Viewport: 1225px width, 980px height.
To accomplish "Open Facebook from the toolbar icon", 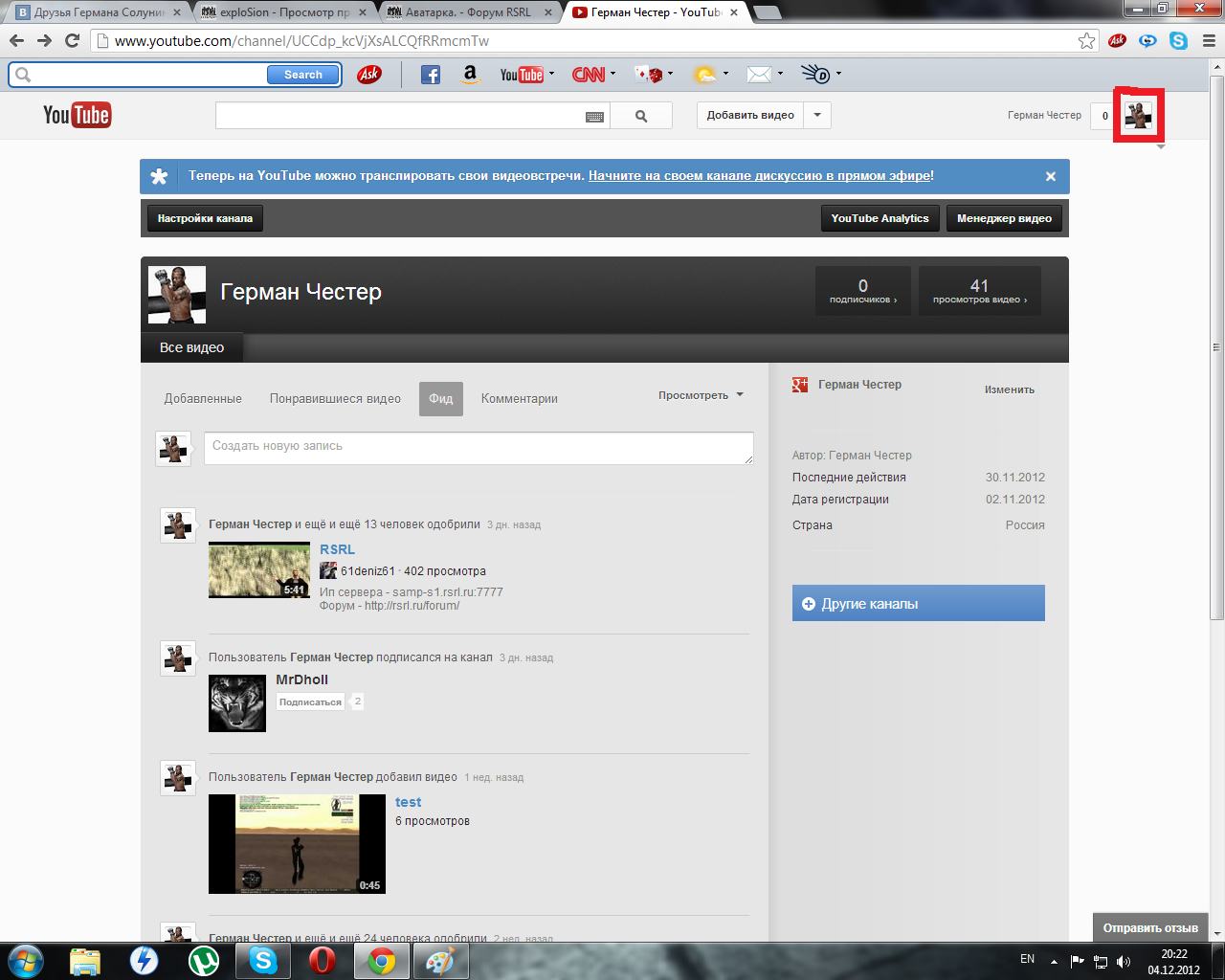I will coord(431,75).
